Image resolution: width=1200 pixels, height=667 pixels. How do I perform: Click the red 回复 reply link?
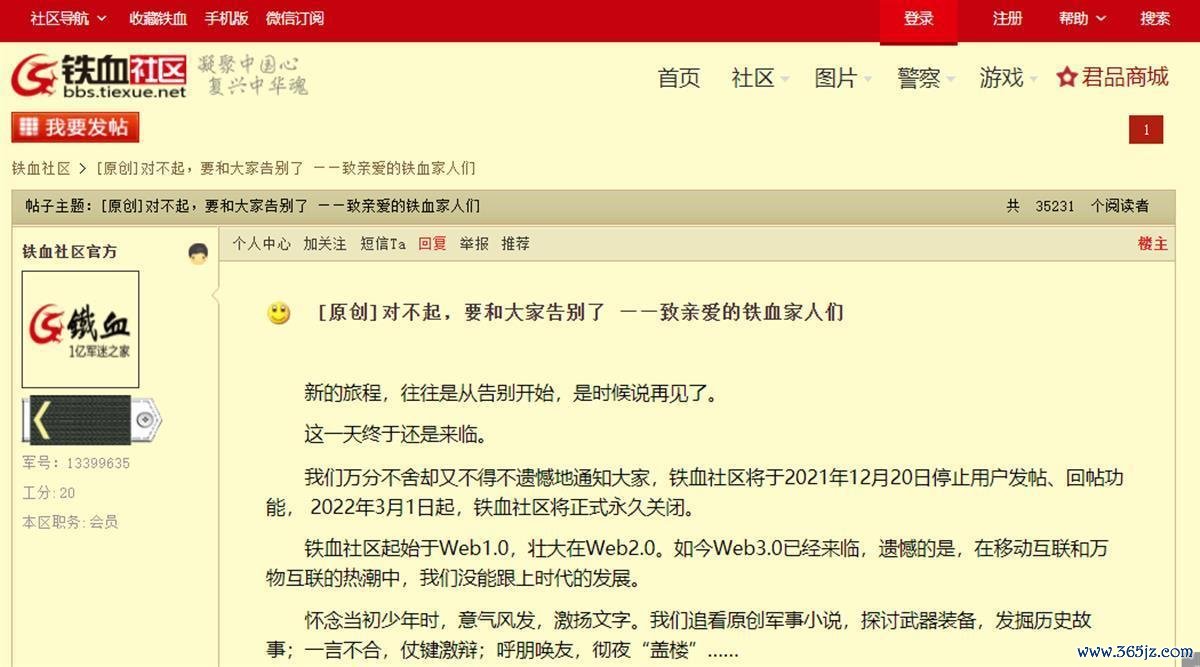[x=432, y=243]
